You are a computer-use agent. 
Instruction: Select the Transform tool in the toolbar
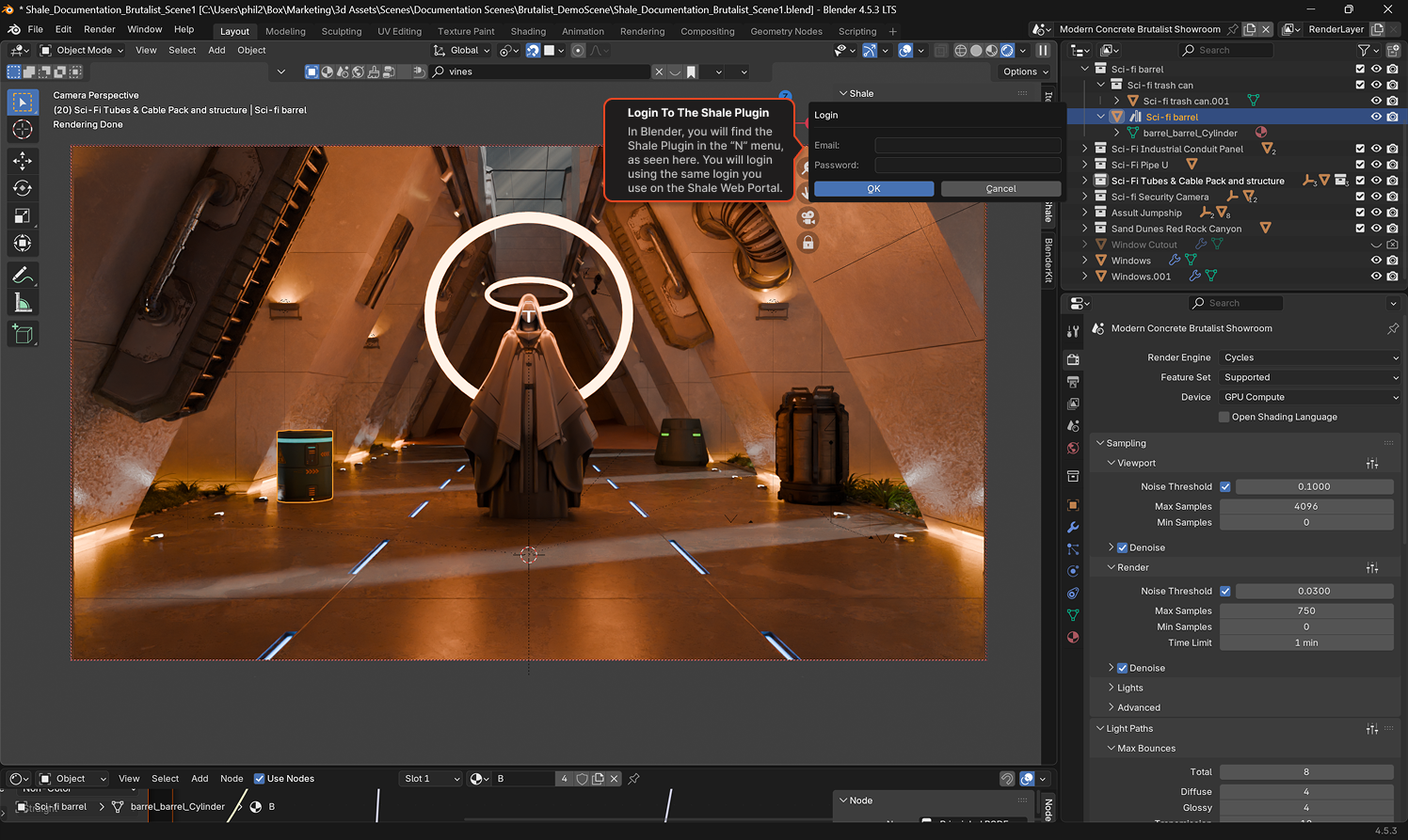23,244
